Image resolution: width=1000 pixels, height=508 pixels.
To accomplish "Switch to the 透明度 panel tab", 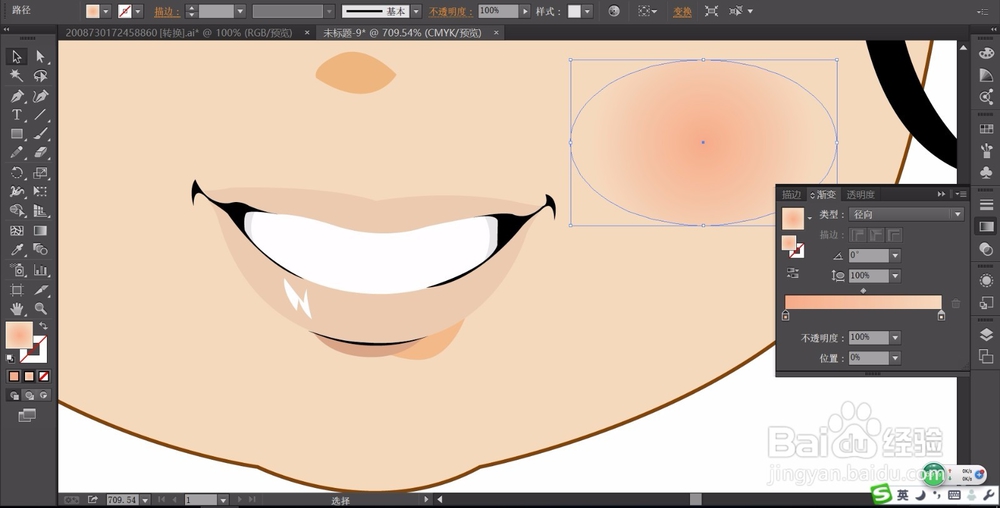I will pyautogui.click(x=860, y=194).
